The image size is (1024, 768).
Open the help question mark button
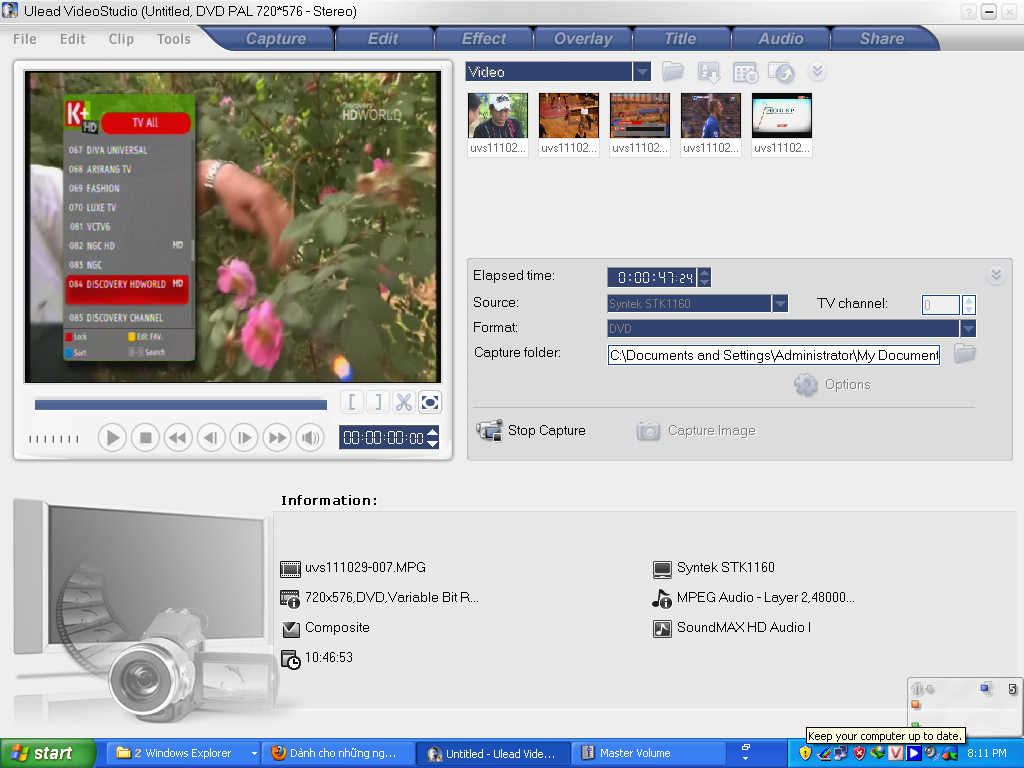point(968,12)
